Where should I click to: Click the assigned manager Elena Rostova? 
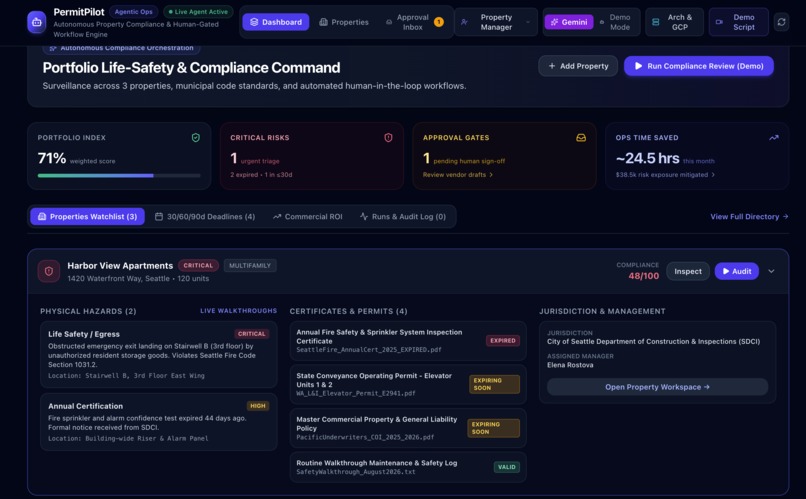[570, 365]
